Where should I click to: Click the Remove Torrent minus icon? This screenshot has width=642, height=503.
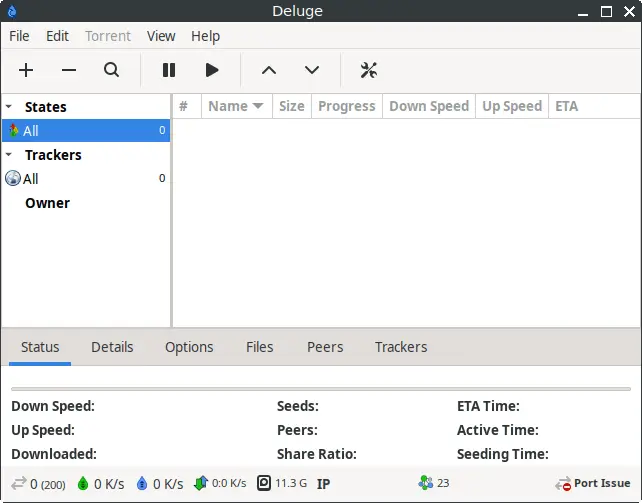coord(69,70)
